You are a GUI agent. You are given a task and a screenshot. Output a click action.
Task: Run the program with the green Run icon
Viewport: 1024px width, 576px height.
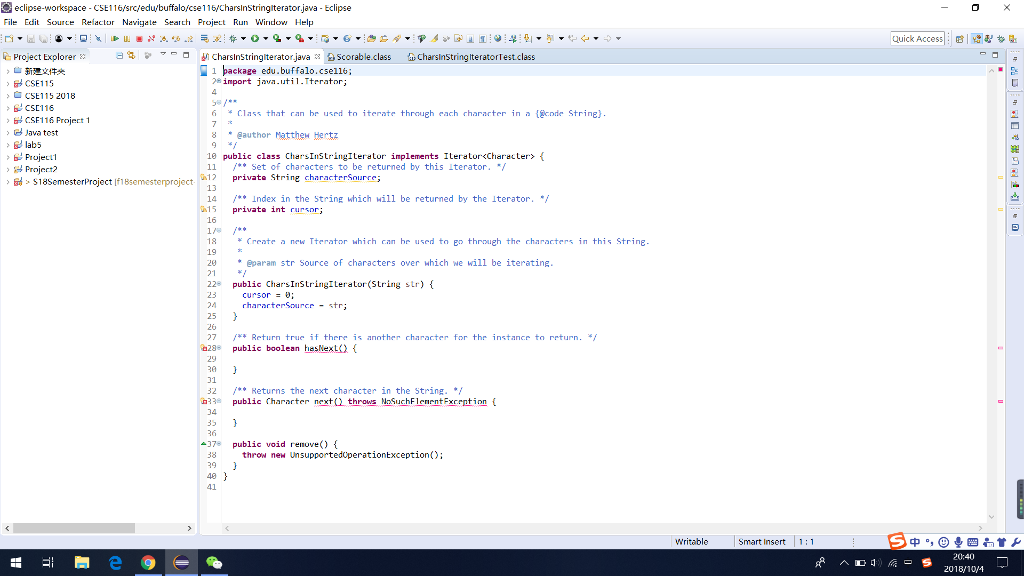point(255,38)
